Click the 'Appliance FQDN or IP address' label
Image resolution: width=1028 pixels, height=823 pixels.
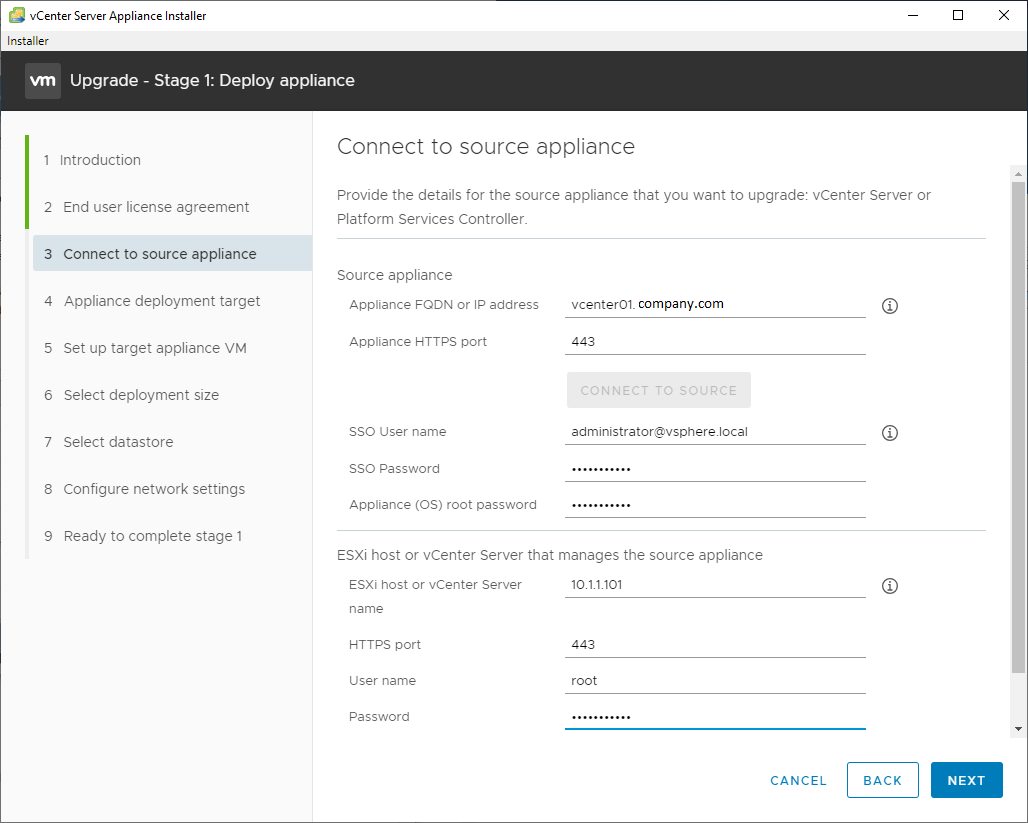[444, 305]
